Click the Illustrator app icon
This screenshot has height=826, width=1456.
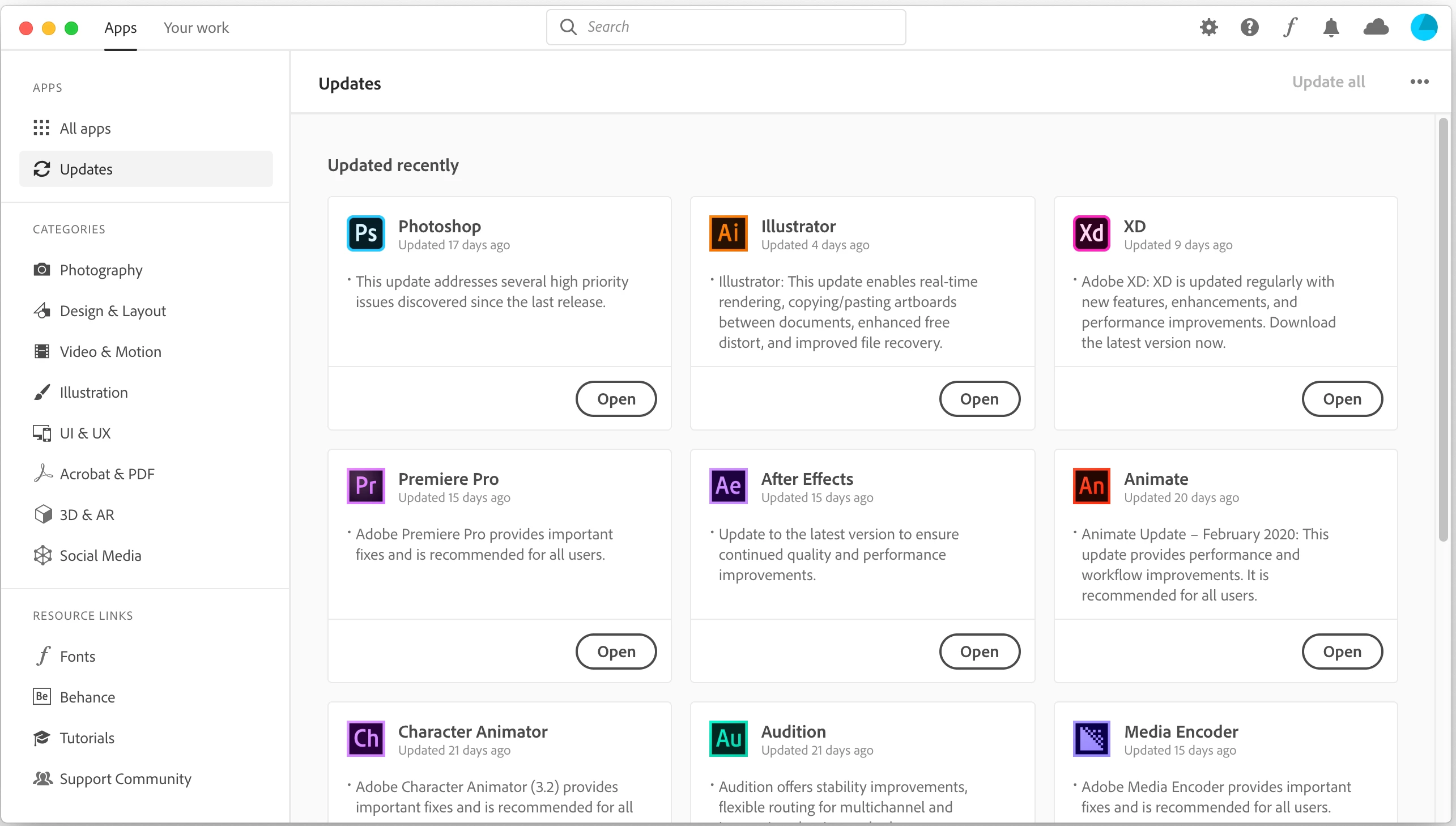[x=729, y=233]
